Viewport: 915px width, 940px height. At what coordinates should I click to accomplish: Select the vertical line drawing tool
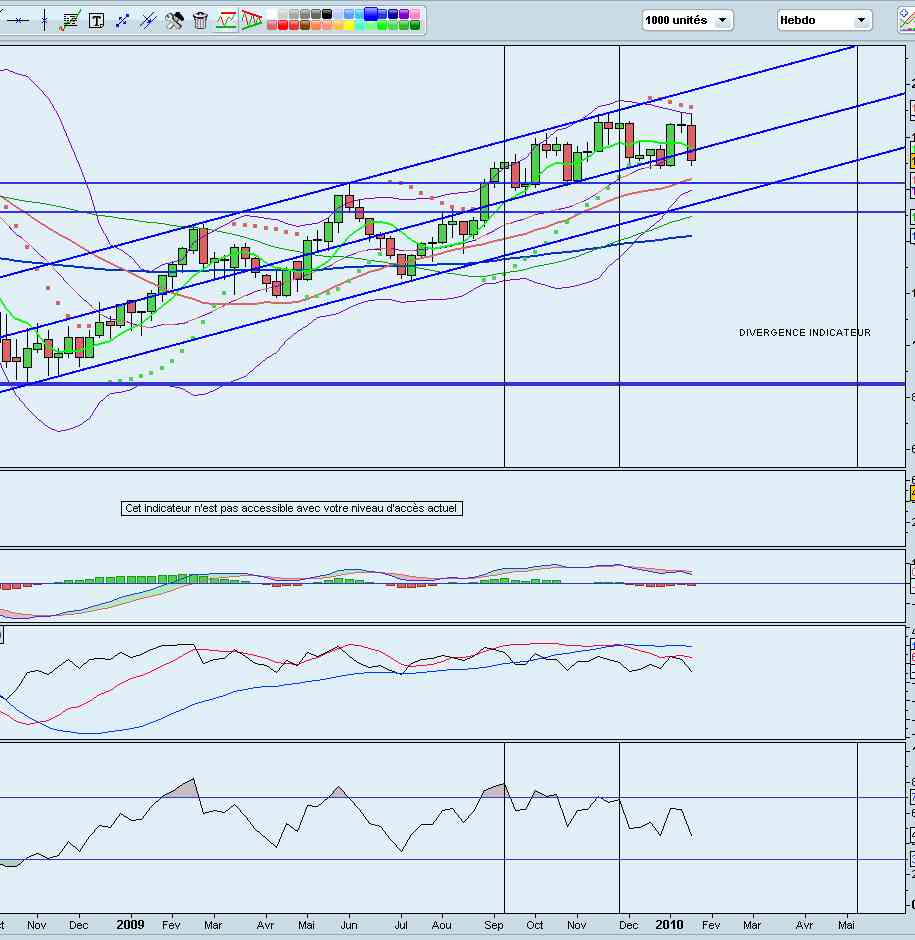(x=44, y=20)
